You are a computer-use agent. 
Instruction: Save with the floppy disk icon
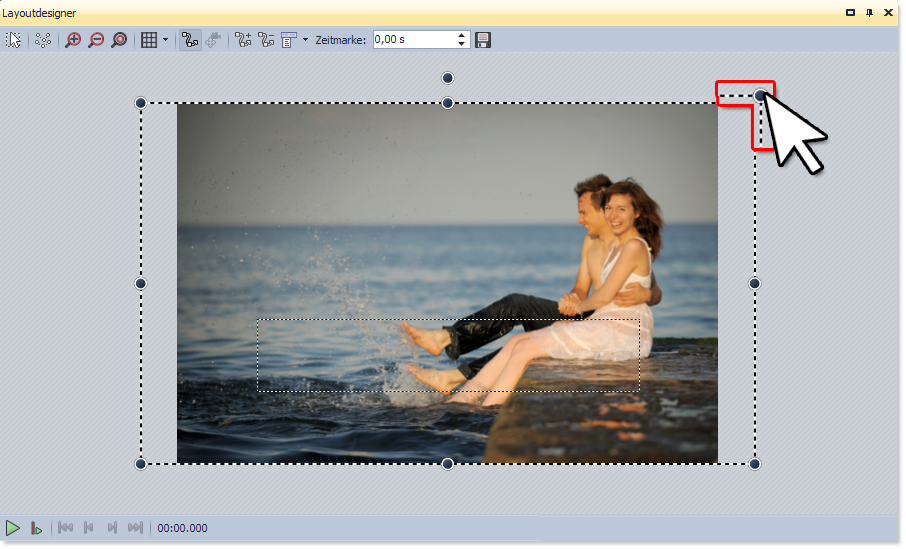(483, 40)
